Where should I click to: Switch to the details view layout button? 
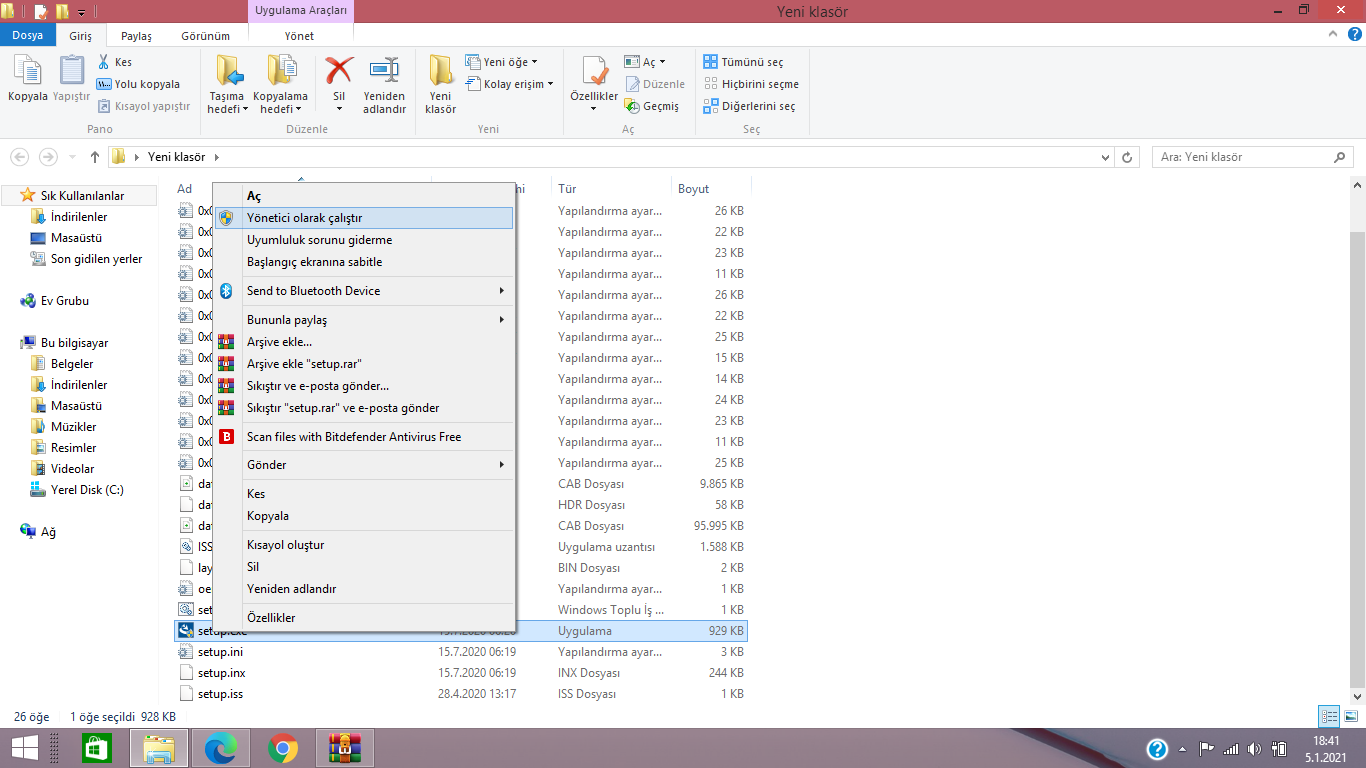coord(1329,716)
